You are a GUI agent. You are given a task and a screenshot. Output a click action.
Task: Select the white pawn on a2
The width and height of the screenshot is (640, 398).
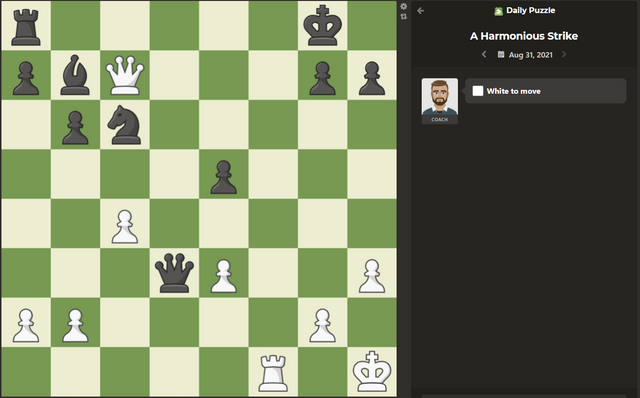coord(26,325)
